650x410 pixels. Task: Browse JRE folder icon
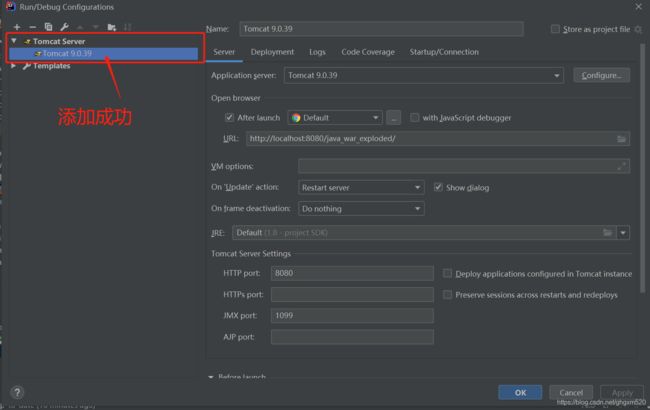[x=607, y=233]
